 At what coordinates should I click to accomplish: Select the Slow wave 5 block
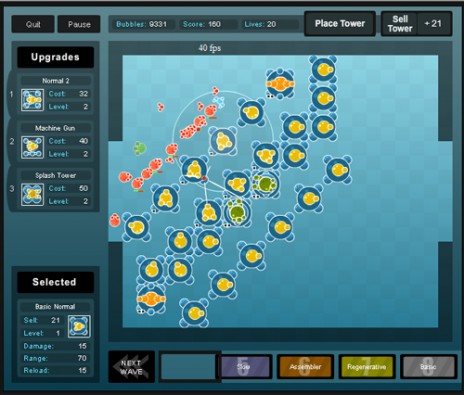click(244, 367)
